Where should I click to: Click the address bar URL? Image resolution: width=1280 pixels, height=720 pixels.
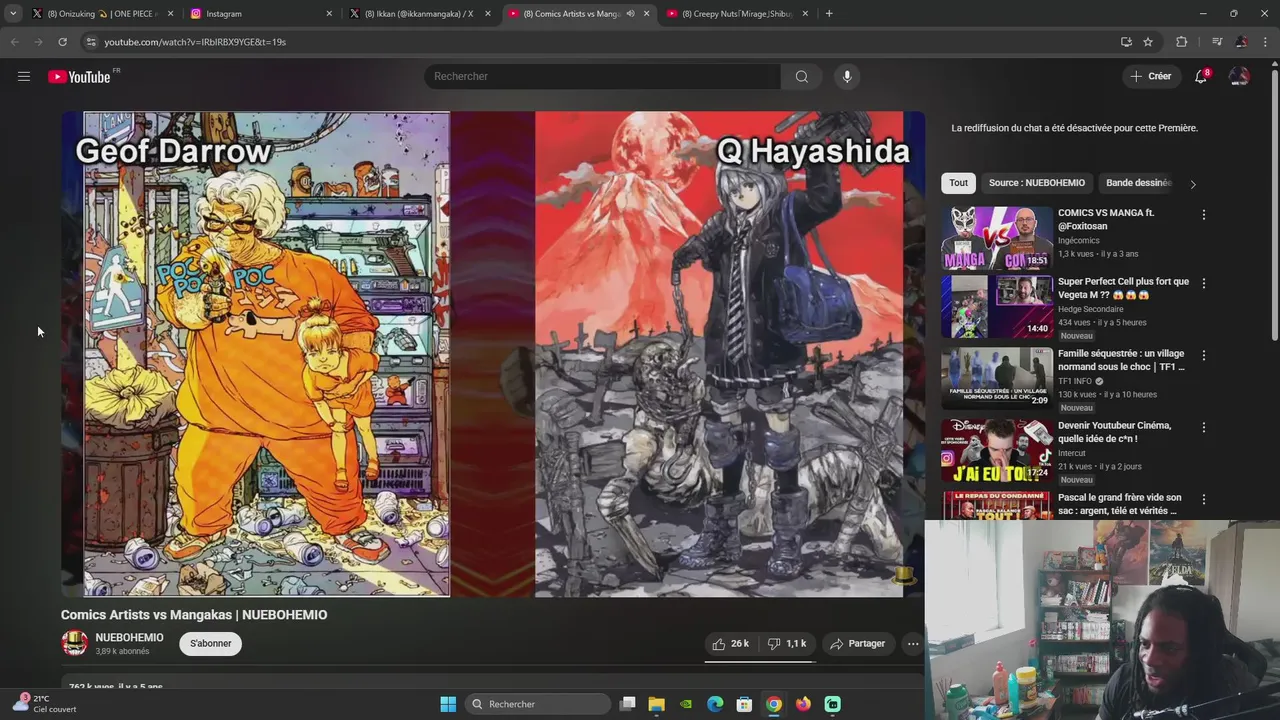click(195, 42)
